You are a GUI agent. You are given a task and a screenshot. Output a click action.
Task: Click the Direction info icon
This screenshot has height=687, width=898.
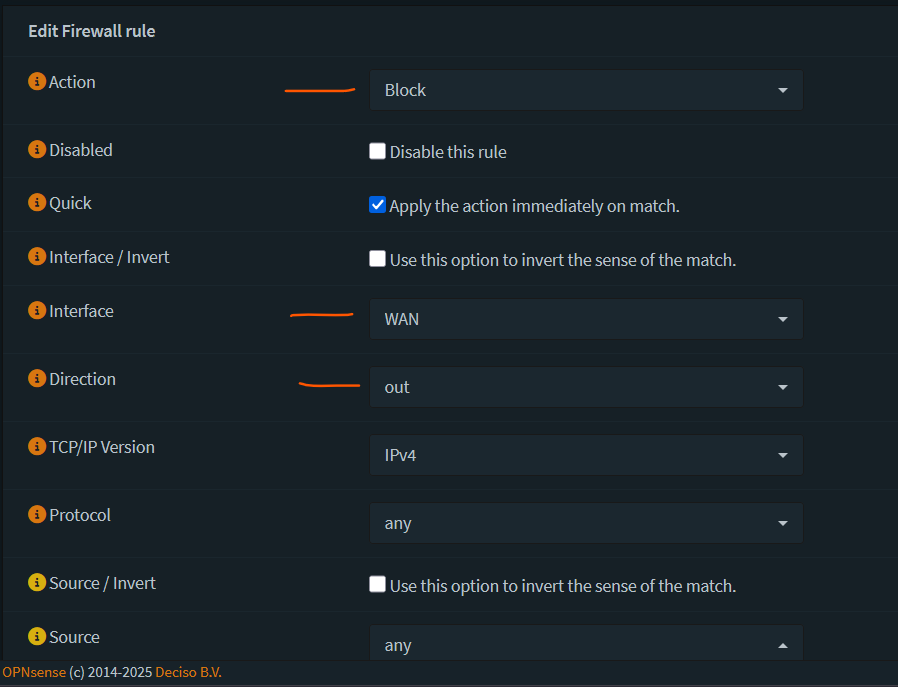coord(37,379)
